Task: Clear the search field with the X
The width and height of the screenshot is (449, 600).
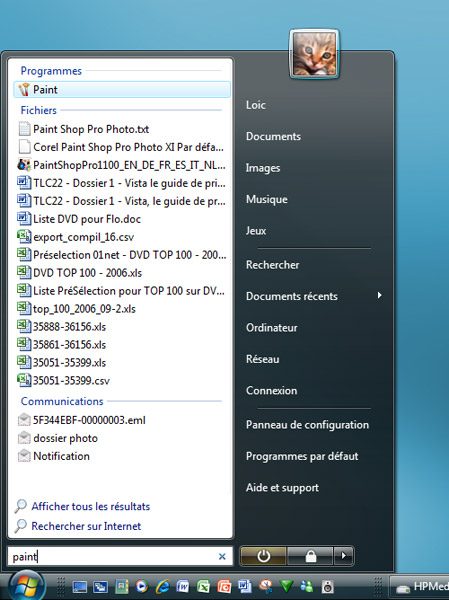Action: click(222, 556)
